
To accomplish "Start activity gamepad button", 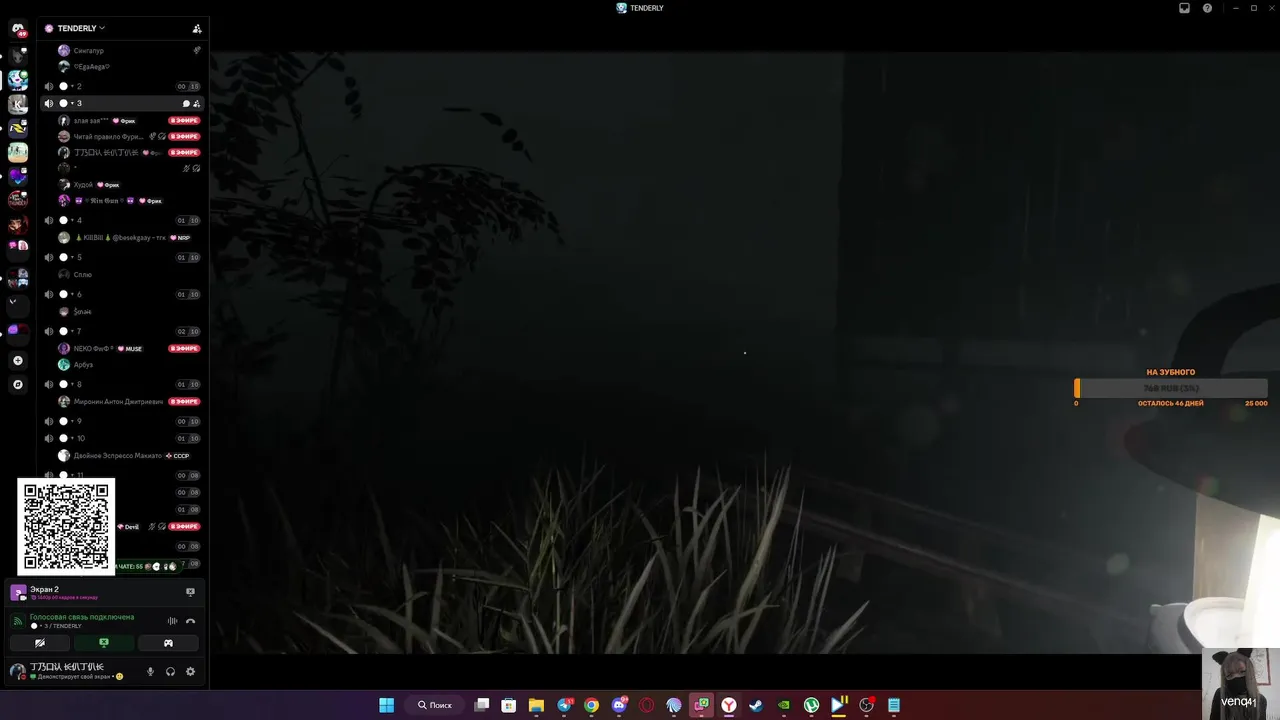I will (x=168, y=643).
